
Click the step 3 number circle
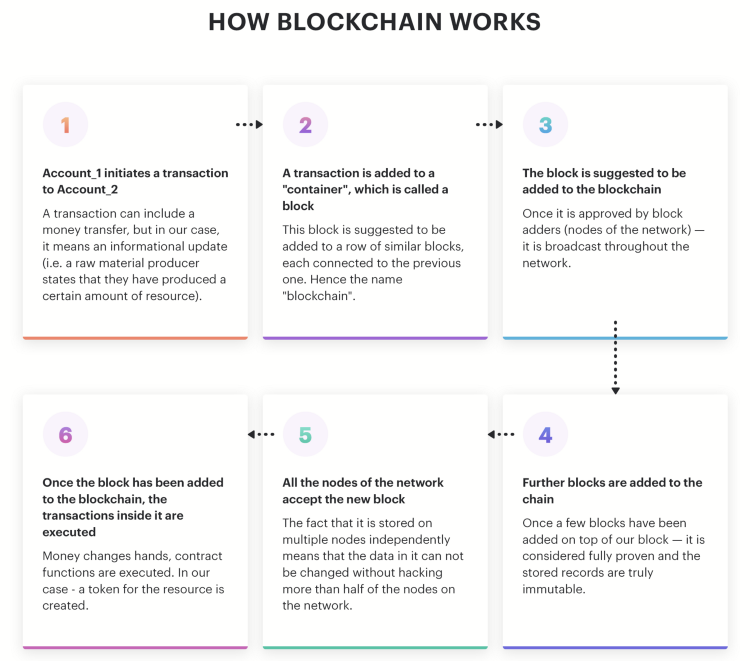pyautogui.click(x=545, y=125)
